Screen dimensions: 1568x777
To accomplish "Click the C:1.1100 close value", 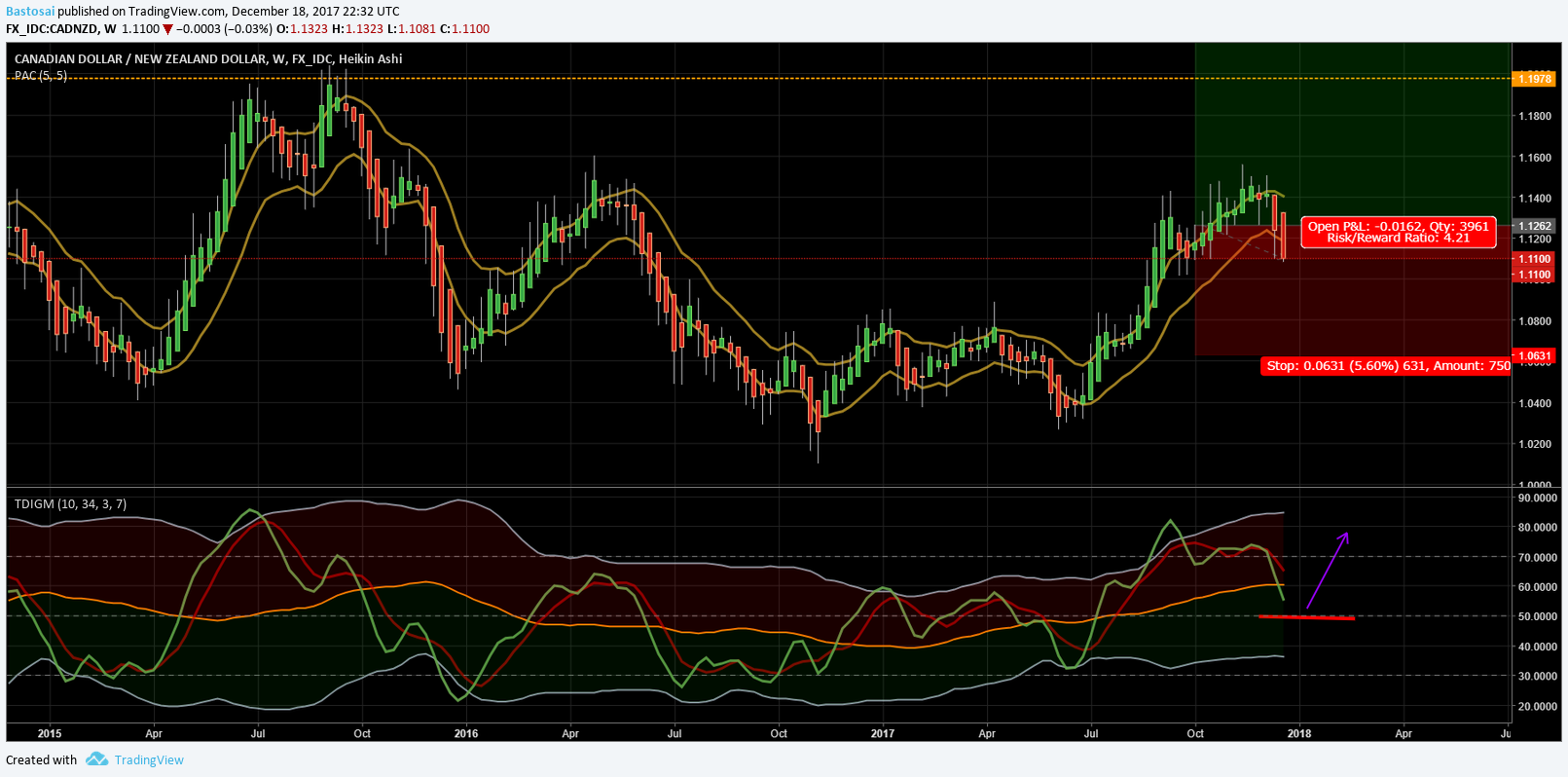I will [465, 29].
